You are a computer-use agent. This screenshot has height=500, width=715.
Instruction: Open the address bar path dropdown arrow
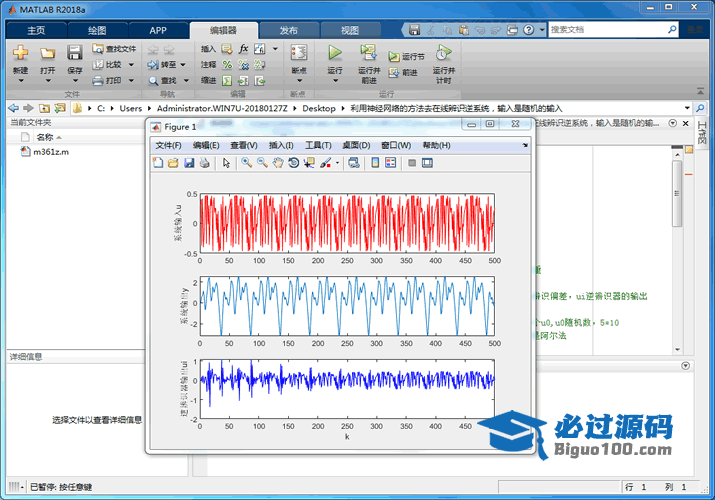coord(687,108)
